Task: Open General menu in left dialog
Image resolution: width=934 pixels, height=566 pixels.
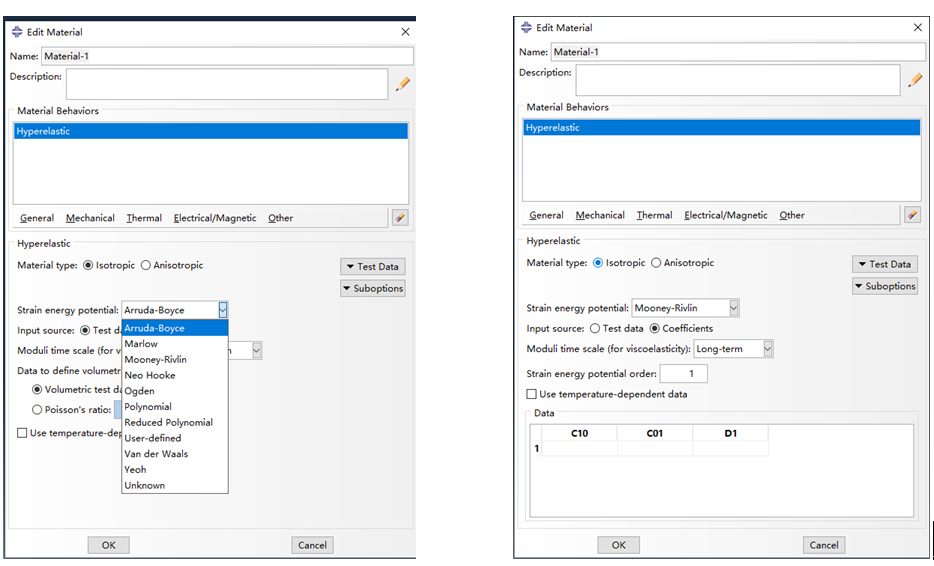Action: [x=37, y=218]
